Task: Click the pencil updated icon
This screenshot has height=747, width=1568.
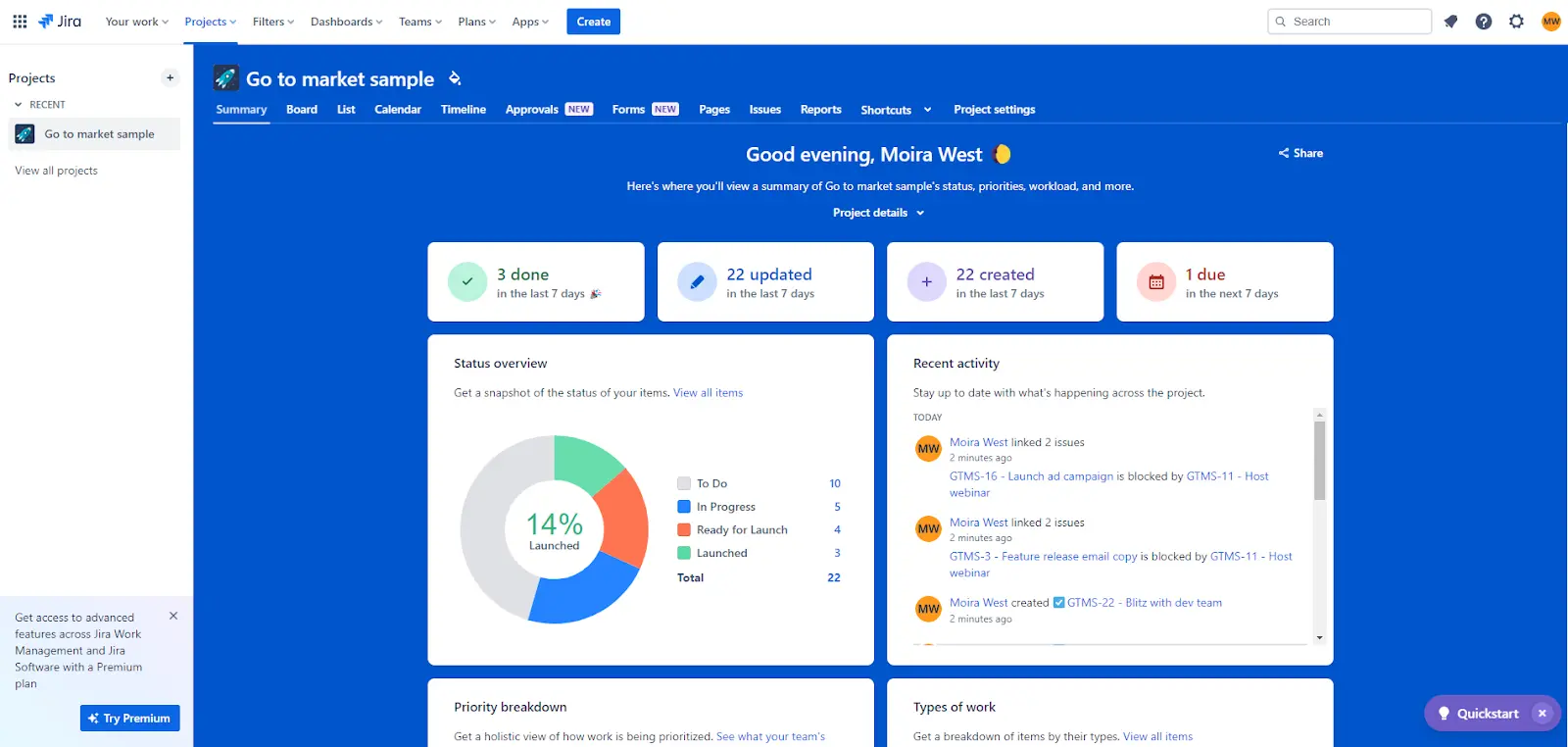Action: [697, 281]
